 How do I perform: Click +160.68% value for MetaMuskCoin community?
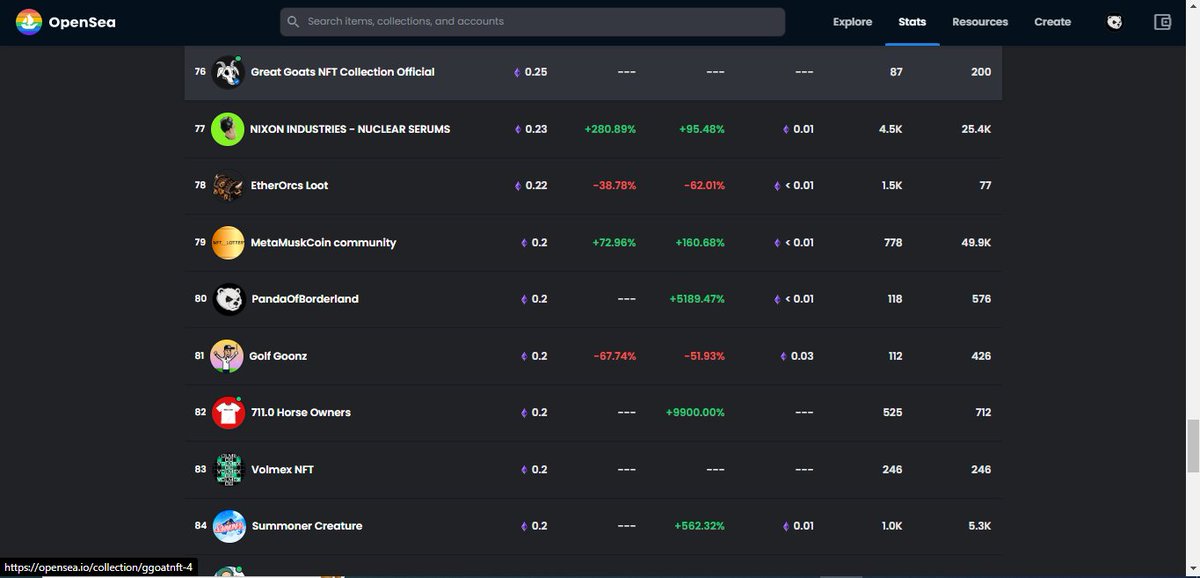700,243
